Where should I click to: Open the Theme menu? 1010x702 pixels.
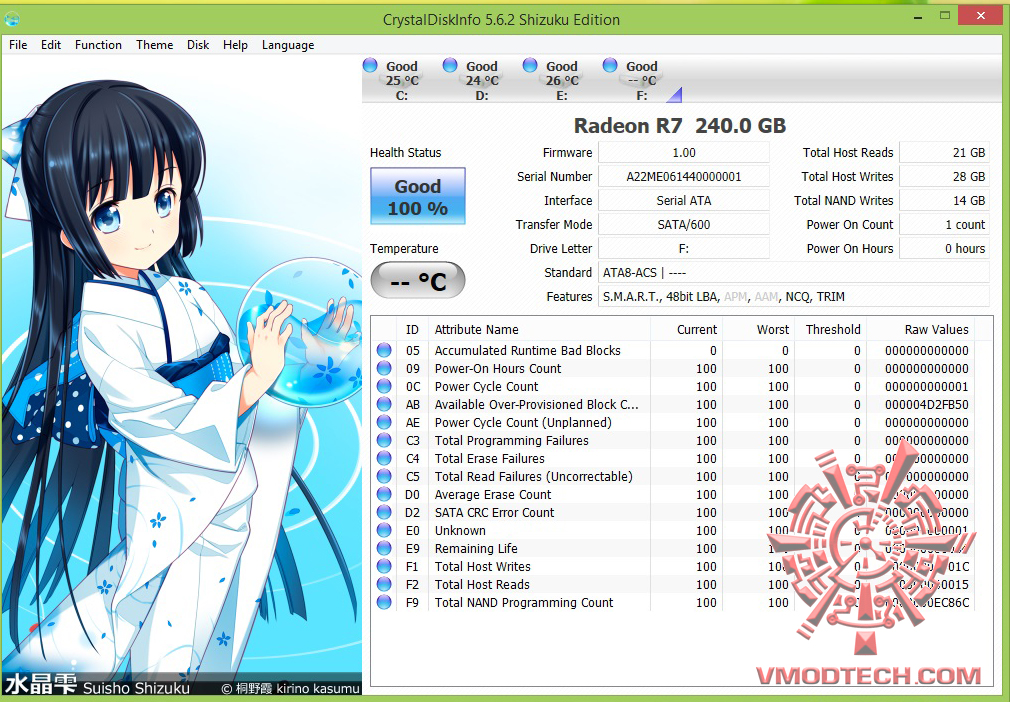(155, 44)
